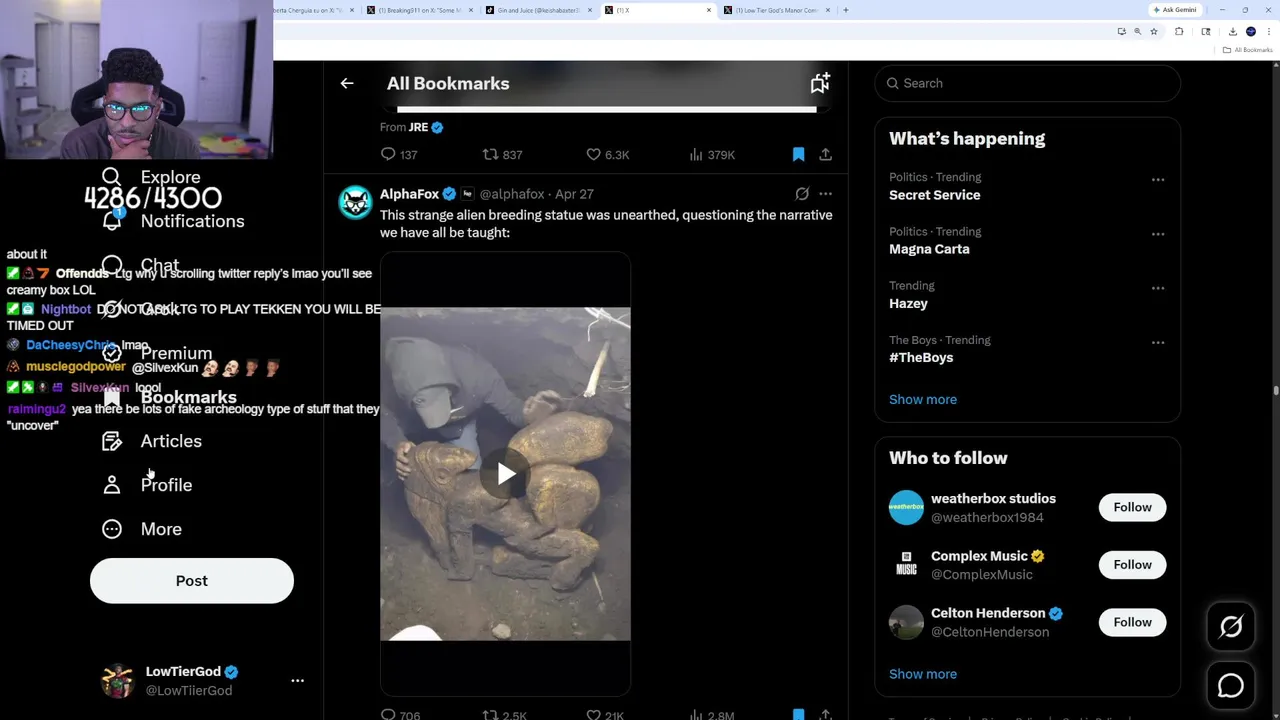Open the #TheBoys trending topic
The width and height of the screenshot is (1280, 720).
(921, 357)
